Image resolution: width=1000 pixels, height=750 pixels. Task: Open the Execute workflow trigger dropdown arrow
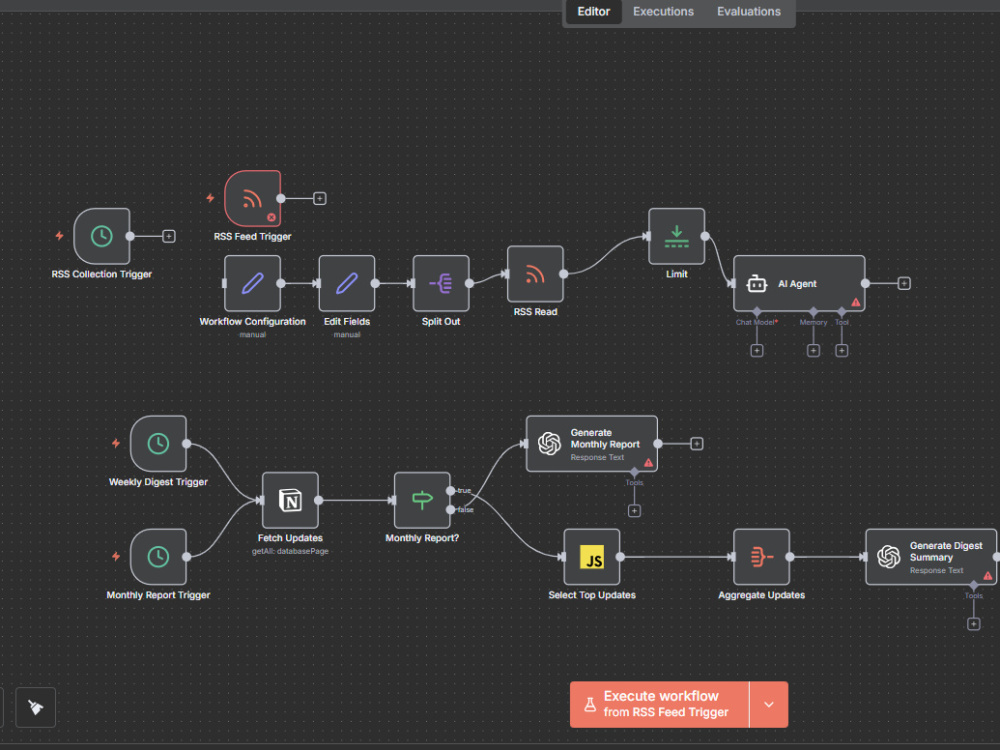769,704
